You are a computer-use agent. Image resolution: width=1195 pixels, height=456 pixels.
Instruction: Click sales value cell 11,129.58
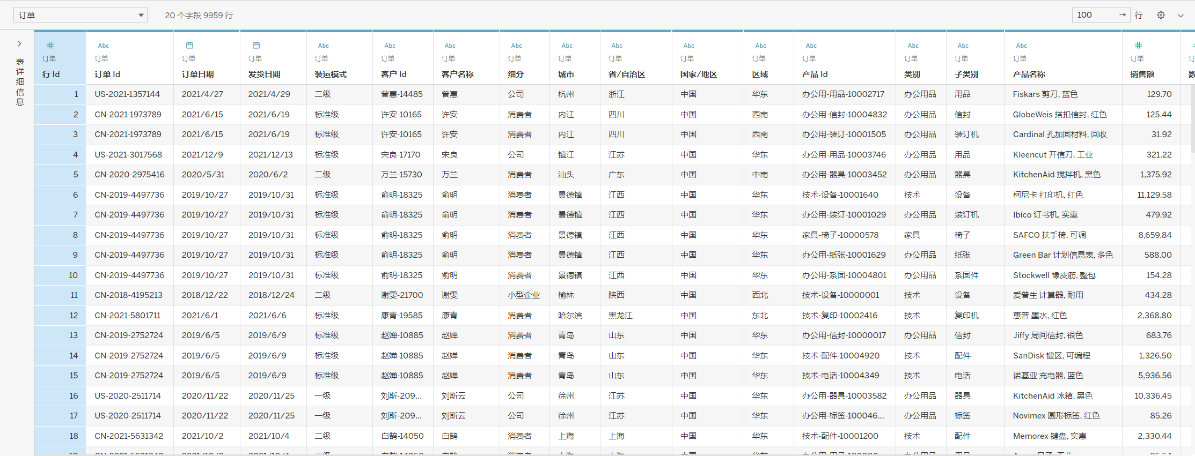1153,194
